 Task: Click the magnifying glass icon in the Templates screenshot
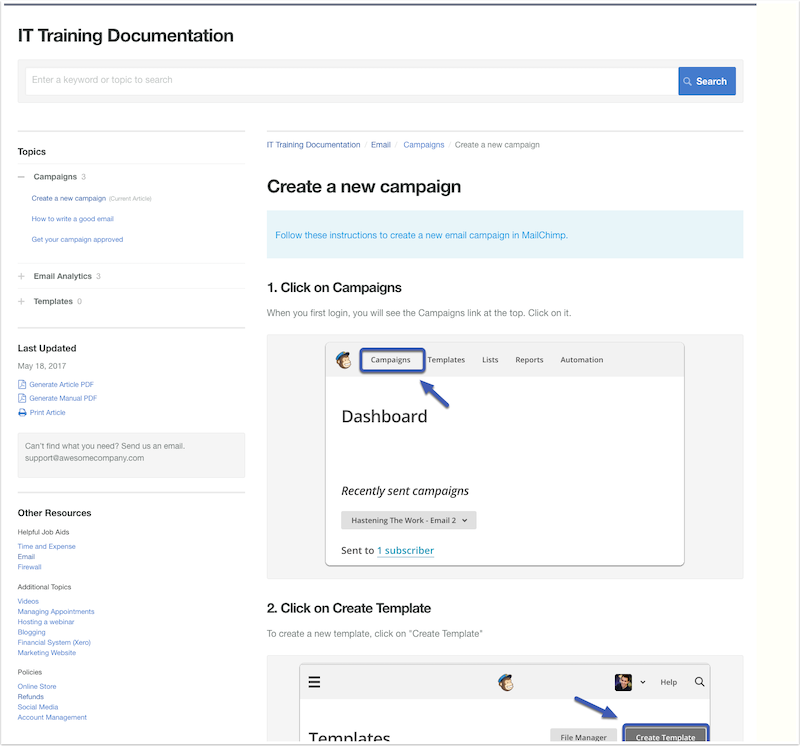(699, 681)
